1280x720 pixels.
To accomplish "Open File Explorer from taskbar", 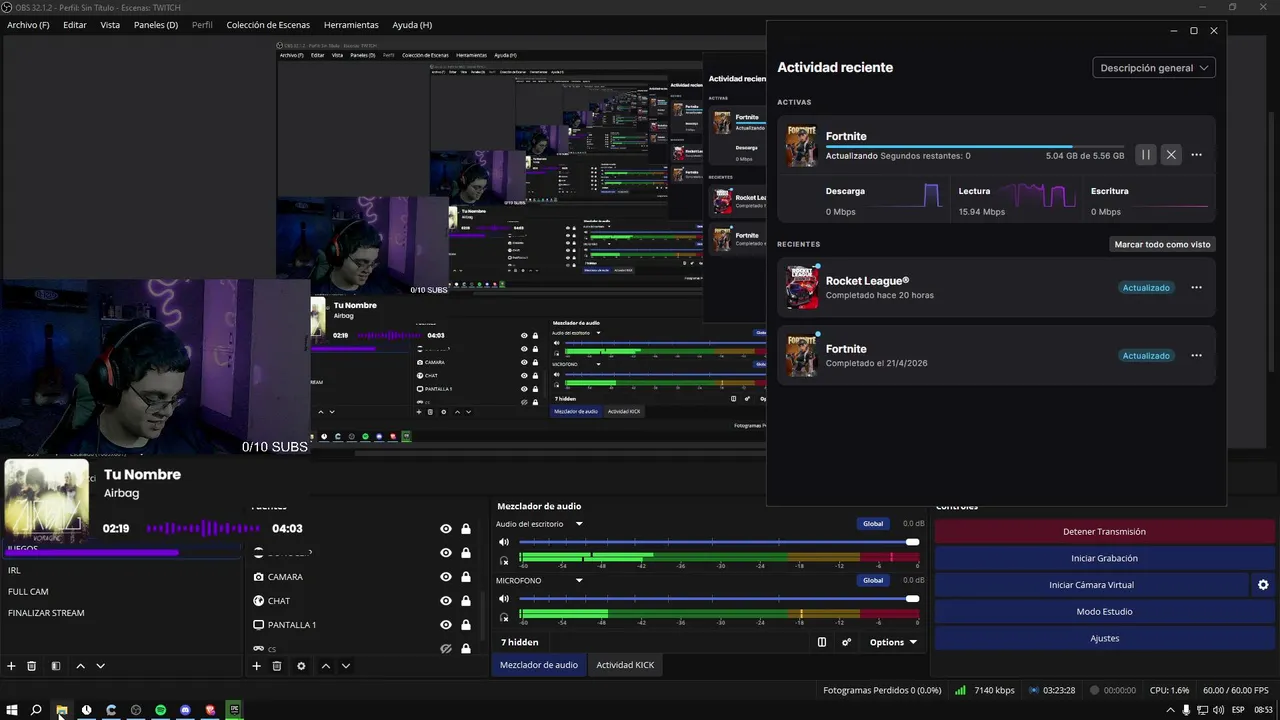I will coord(62,710).
